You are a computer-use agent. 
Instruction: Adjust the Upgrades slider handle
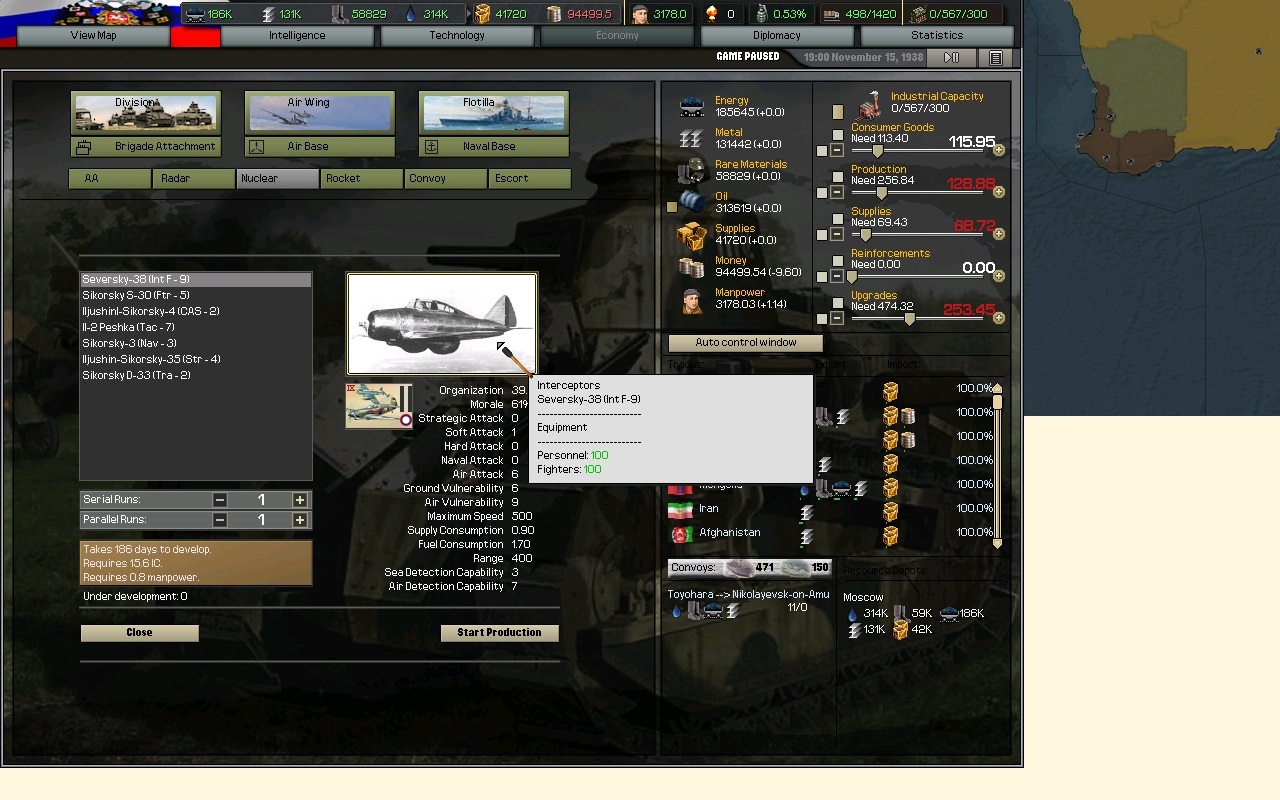point(909,319)
